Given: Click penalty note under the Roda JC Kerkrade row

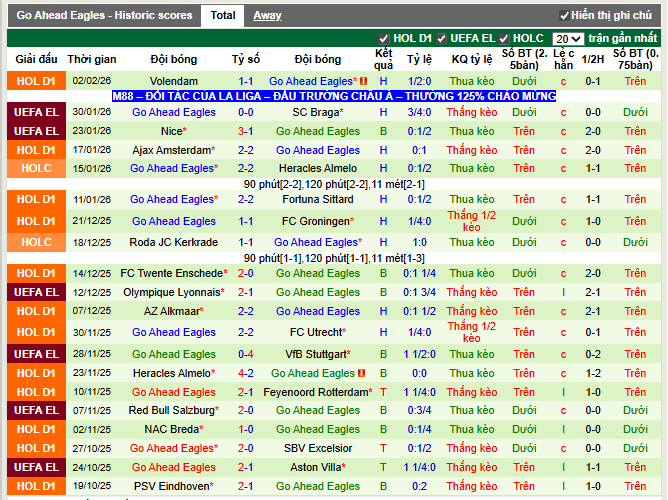Looking at the screenshot, I should click(x=334, y=258).
